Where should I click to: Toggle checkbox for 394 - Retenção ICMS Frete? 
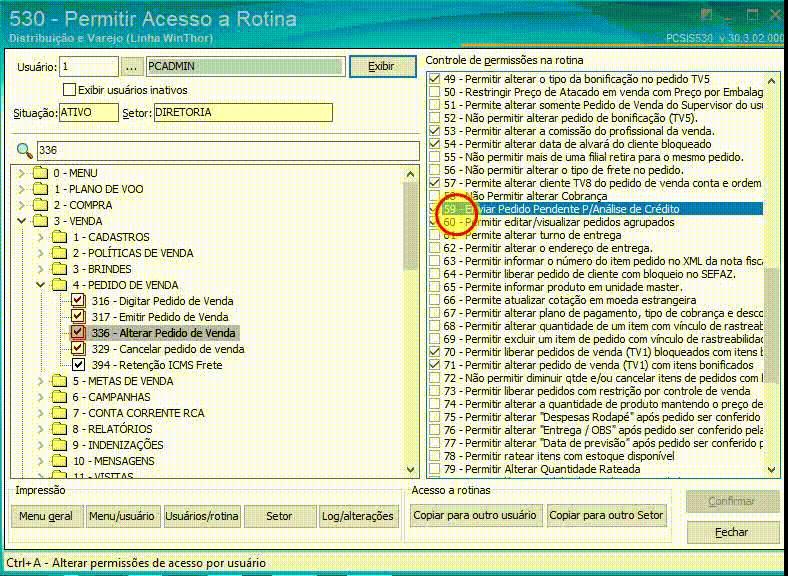[x=78, y=365]
